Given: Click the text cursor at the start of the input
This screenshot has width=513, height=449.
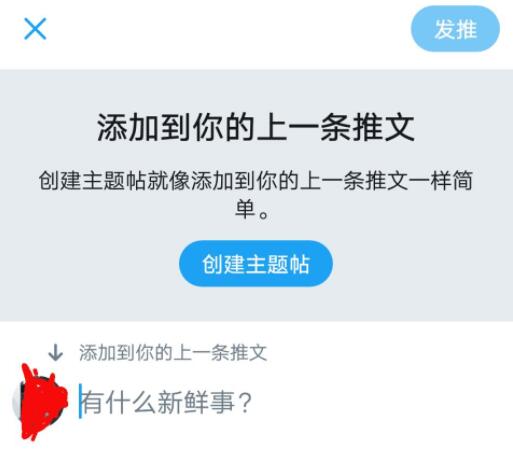Looking at the screenshot, I should coord(80,401).
